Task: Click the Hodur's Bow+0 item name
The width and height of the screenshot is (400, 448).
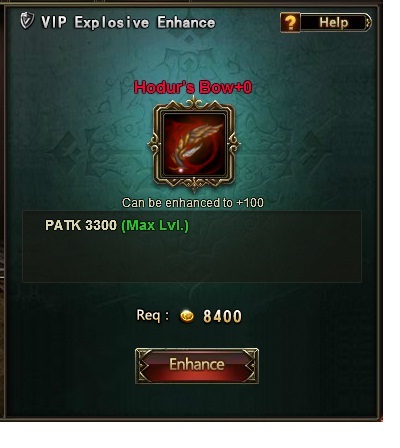Action: 193,87
